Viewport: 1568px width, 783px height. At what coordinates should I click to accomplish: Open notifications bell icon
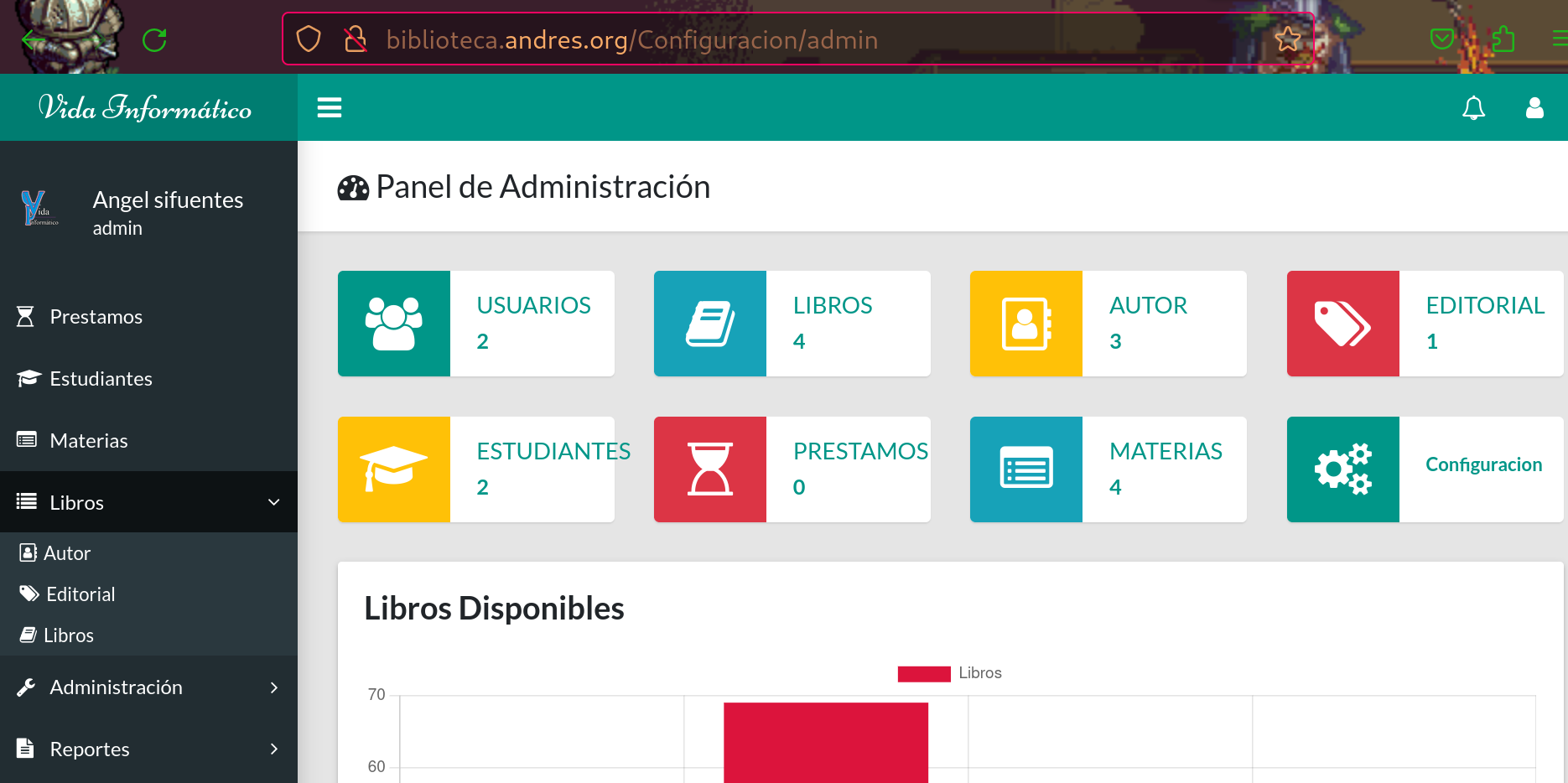[1473, 107]
